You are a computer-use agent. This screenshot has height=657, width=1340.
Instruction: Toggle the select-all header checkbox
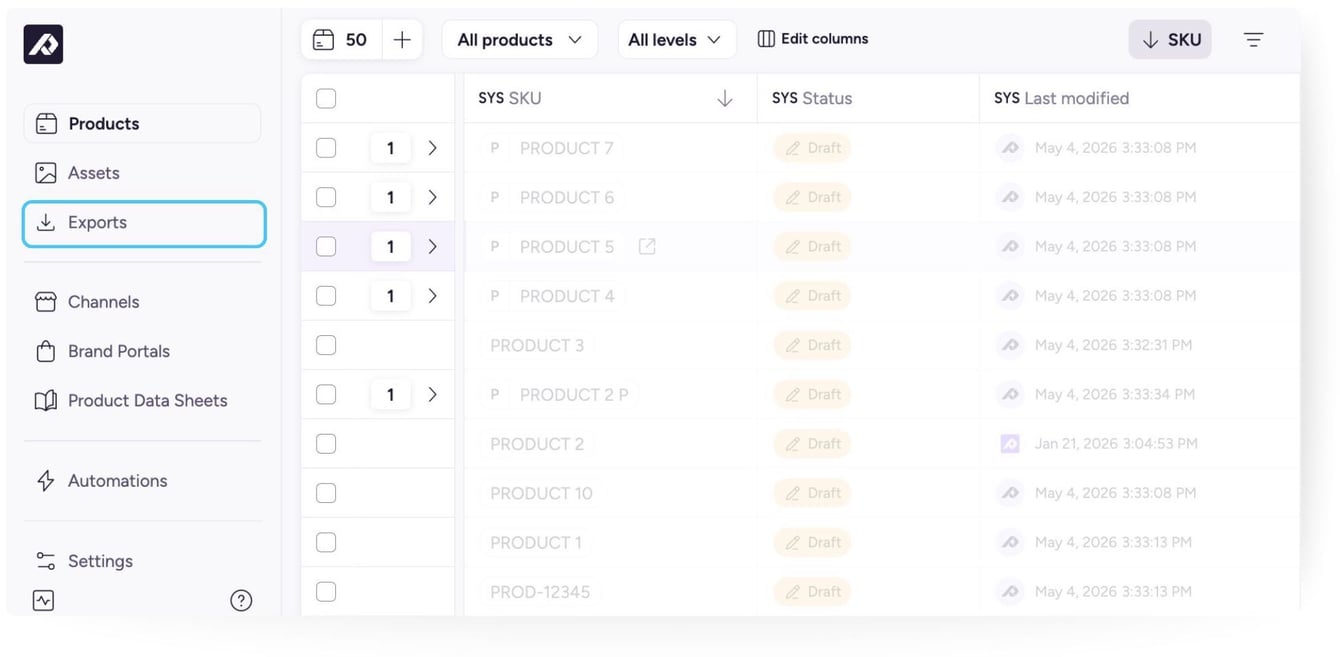coord(326,99)
